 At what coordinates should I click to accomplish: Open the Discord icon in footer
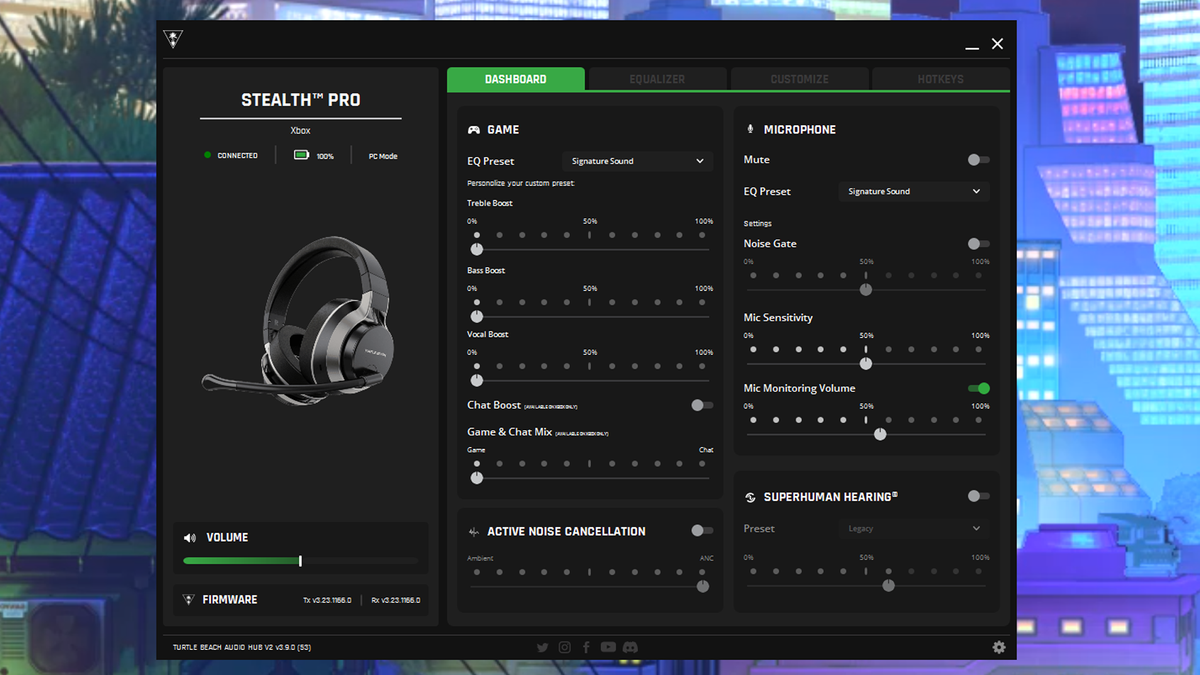(630, 648)
